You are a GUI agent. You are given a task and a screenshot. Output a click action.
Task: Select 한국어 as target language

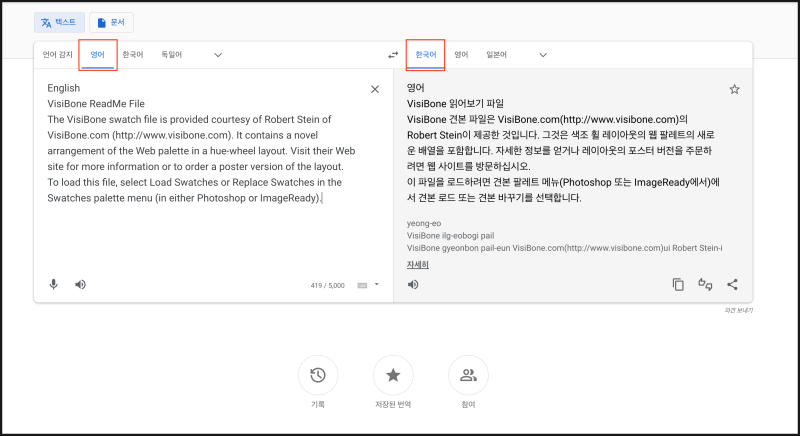[x=426, y=55]
